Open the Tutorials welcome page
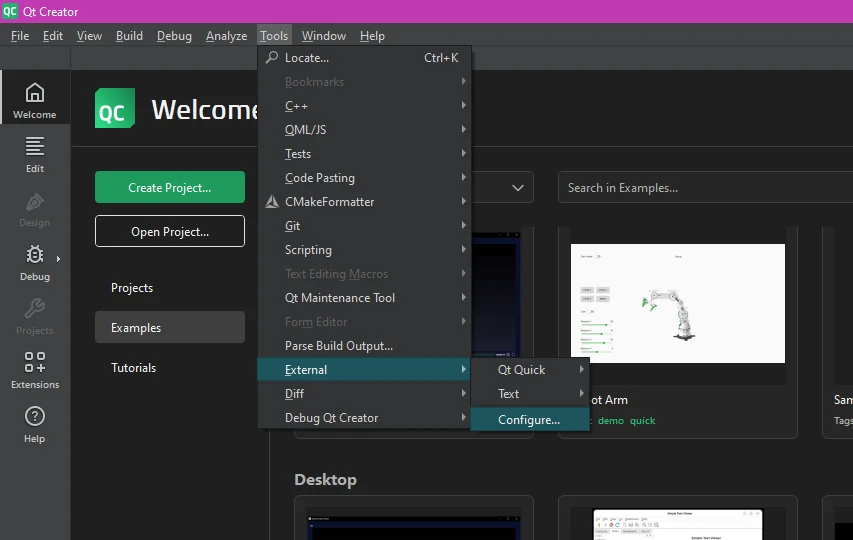Image resolution: width=853 pixels, height=540 pixels. (170, 368)
